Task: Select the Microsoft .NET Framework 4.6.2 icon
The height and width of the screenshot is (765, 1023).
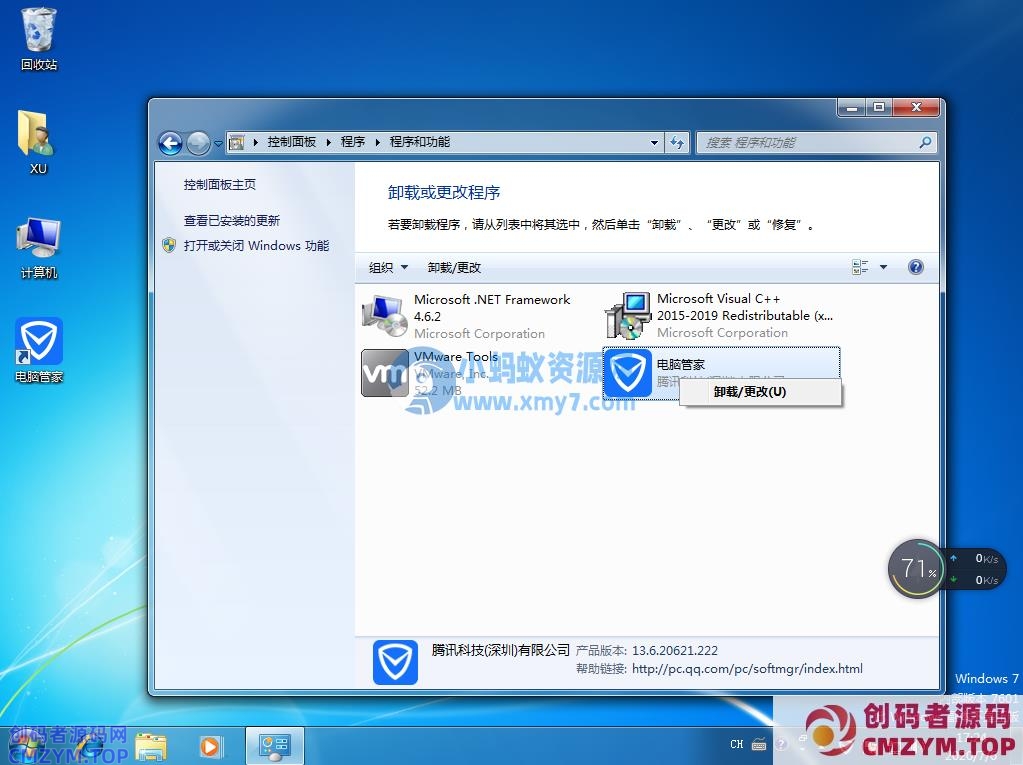Action: point(385,316)
